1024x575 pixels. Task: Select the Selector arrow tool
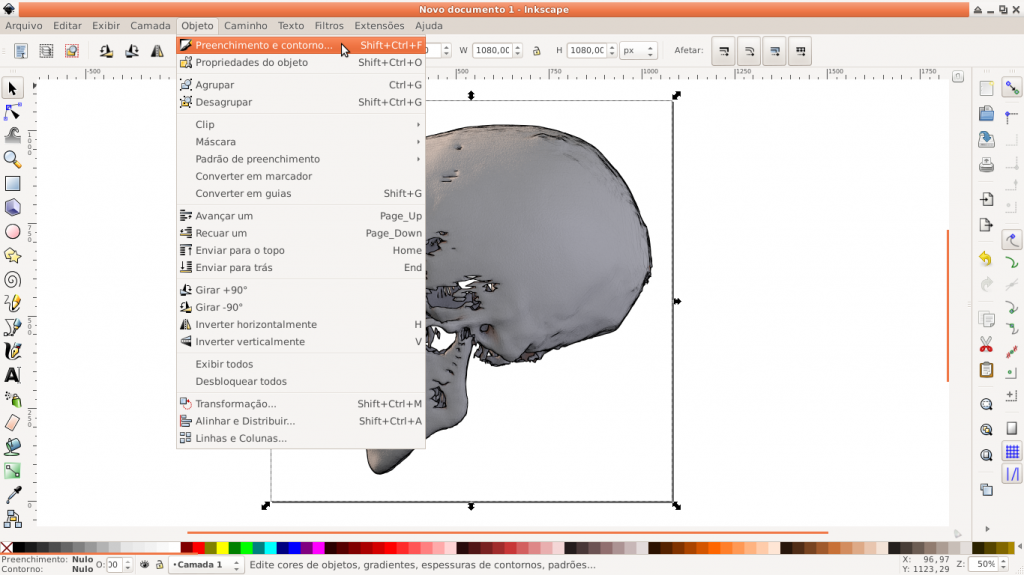12,88
